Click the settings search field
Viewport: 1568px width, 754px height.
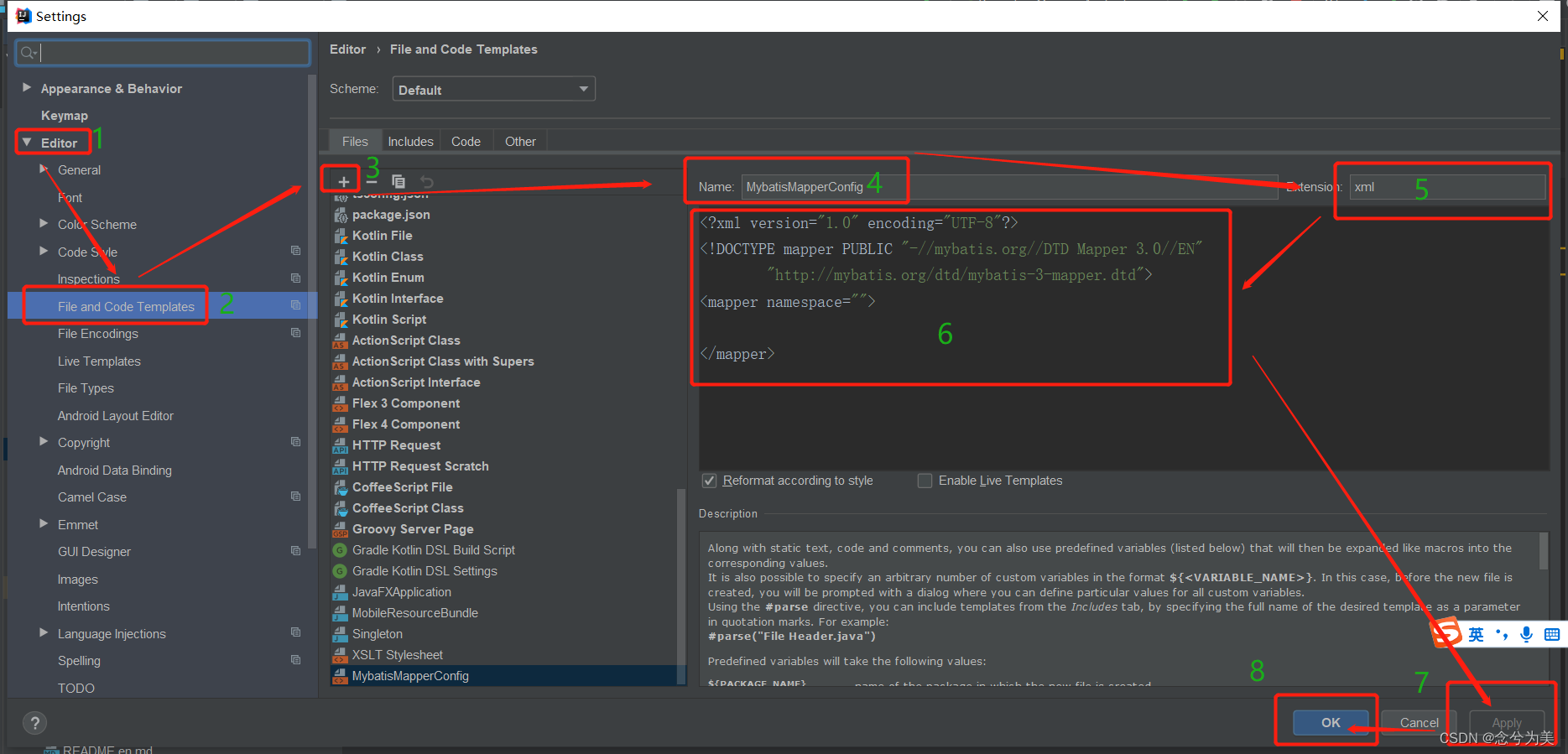point(163,53)
